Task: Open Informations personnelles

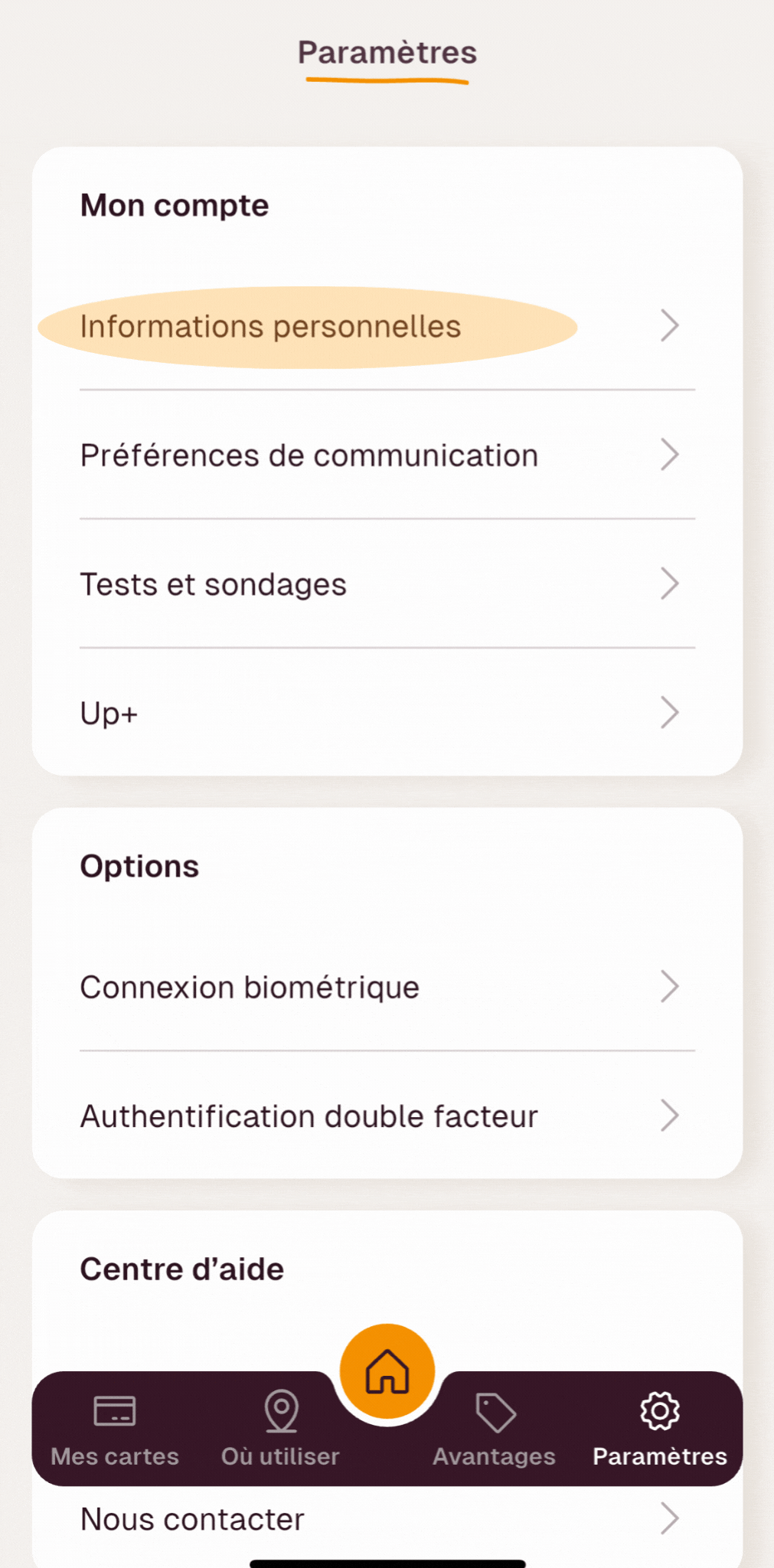Action: [270, 327]
